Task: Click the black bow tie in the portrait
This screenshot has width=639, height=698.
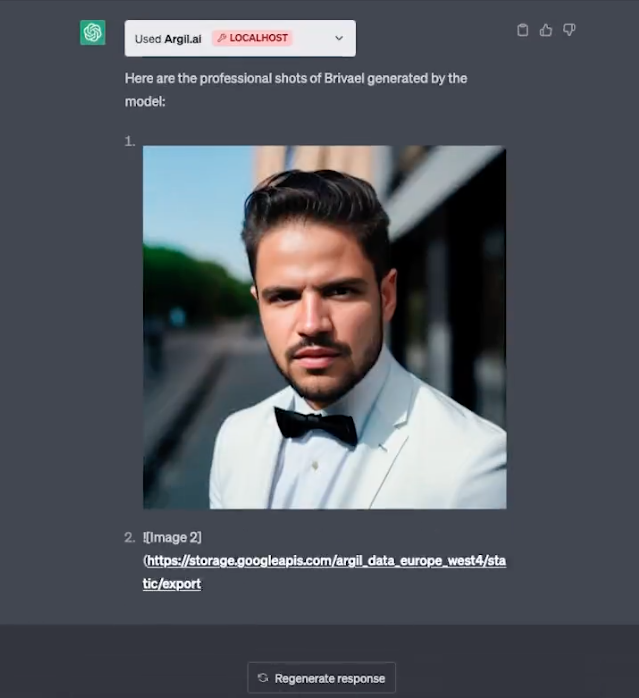Action: [x=316, y=425]
